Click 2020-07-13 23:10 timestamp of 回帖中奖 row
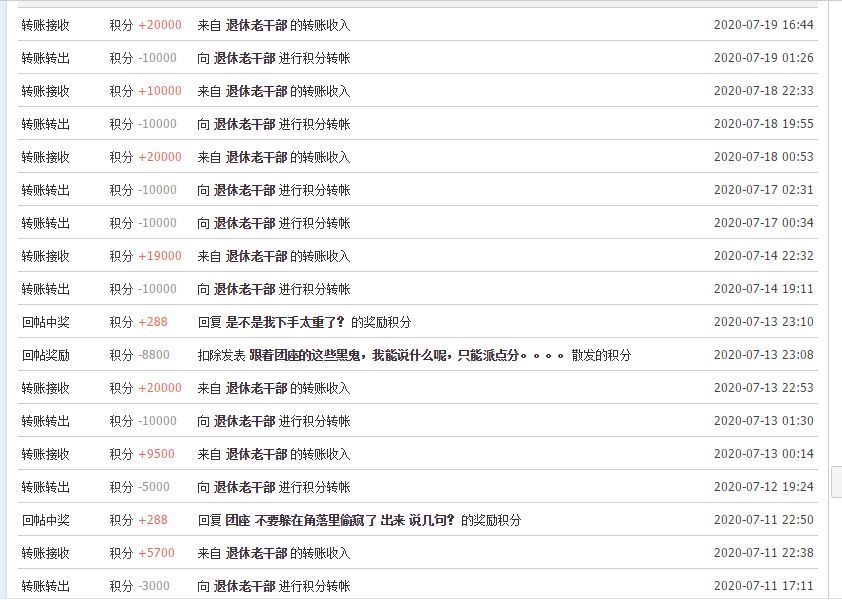Screen dimensions: 842x608 click(x=763, y=322)
